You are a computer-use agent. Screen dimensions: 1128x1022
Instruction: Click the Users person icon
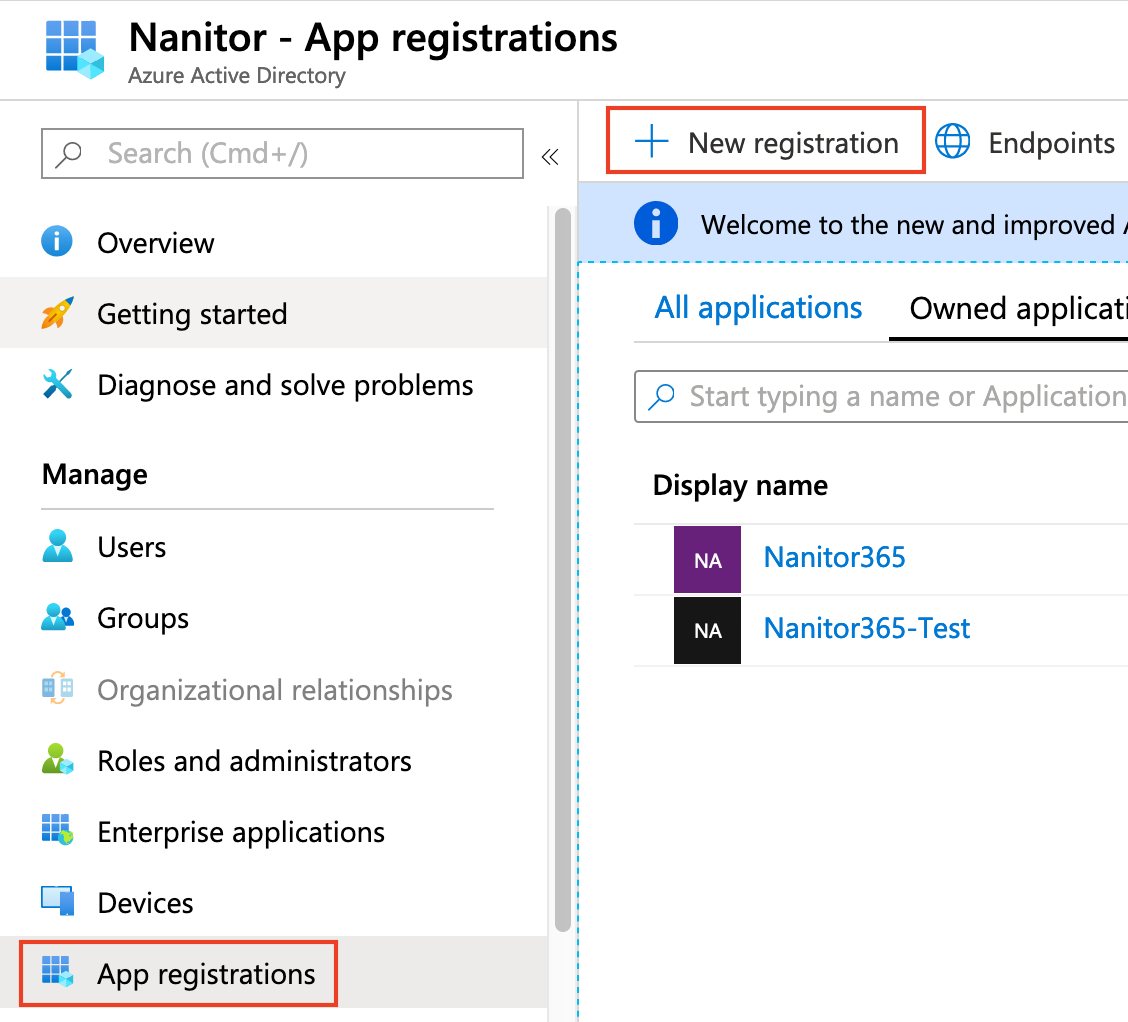click(x=57, y=547)
